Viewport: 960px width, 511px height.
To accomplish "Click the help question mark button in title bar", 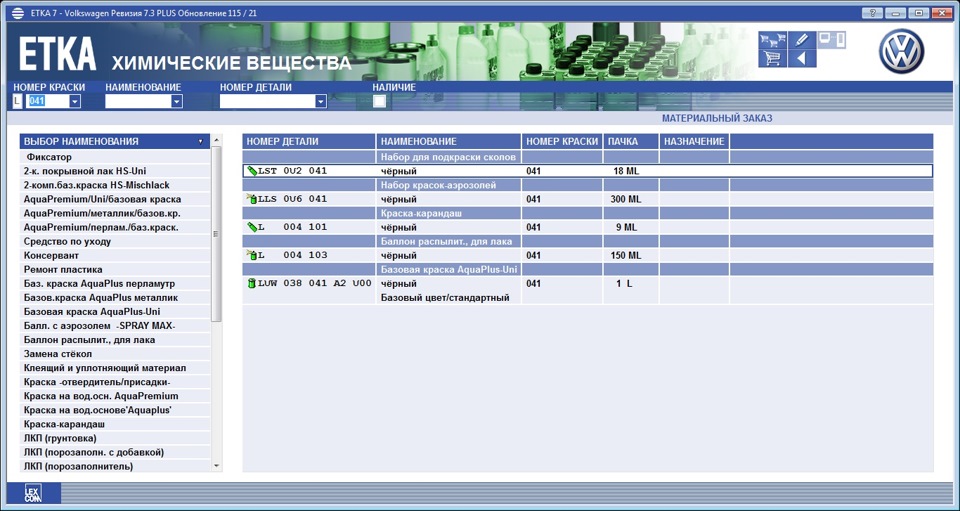I will point(872,12).
